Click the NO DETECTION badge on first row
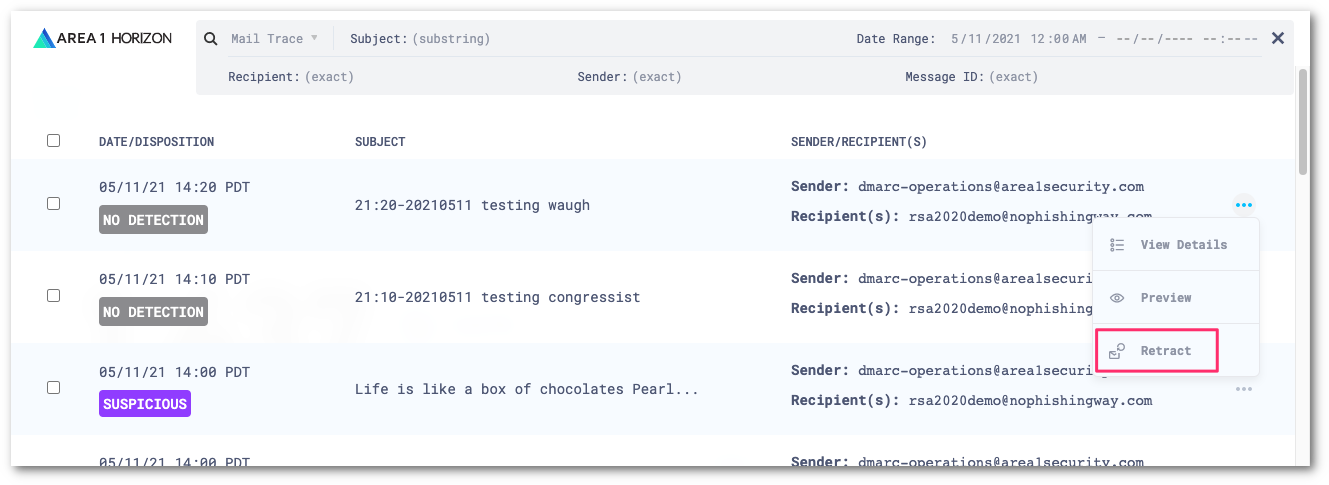The height and width of the screenshot is (485, 1329). 153,220
